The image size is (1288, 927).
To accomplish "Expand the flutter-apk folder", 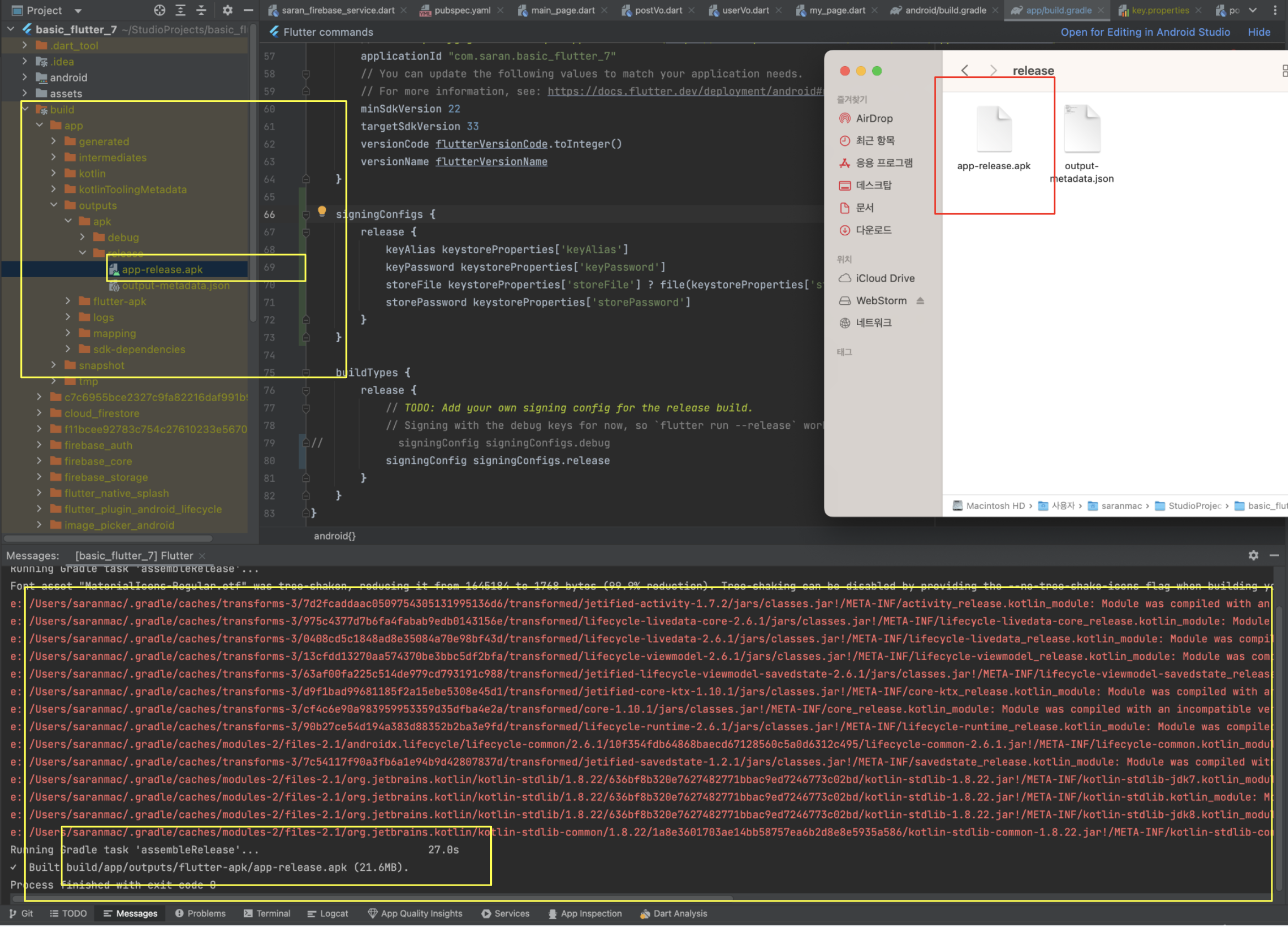I will pos(68,301).
